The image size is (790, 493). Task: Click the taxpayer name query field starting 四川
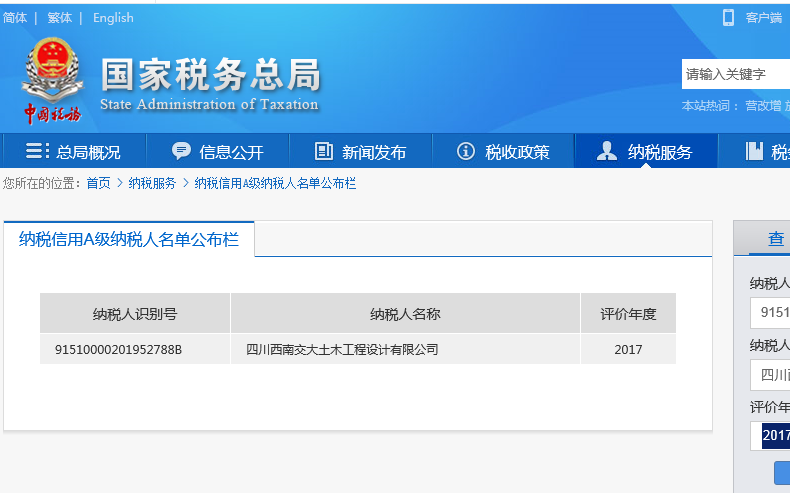point(770,375)
